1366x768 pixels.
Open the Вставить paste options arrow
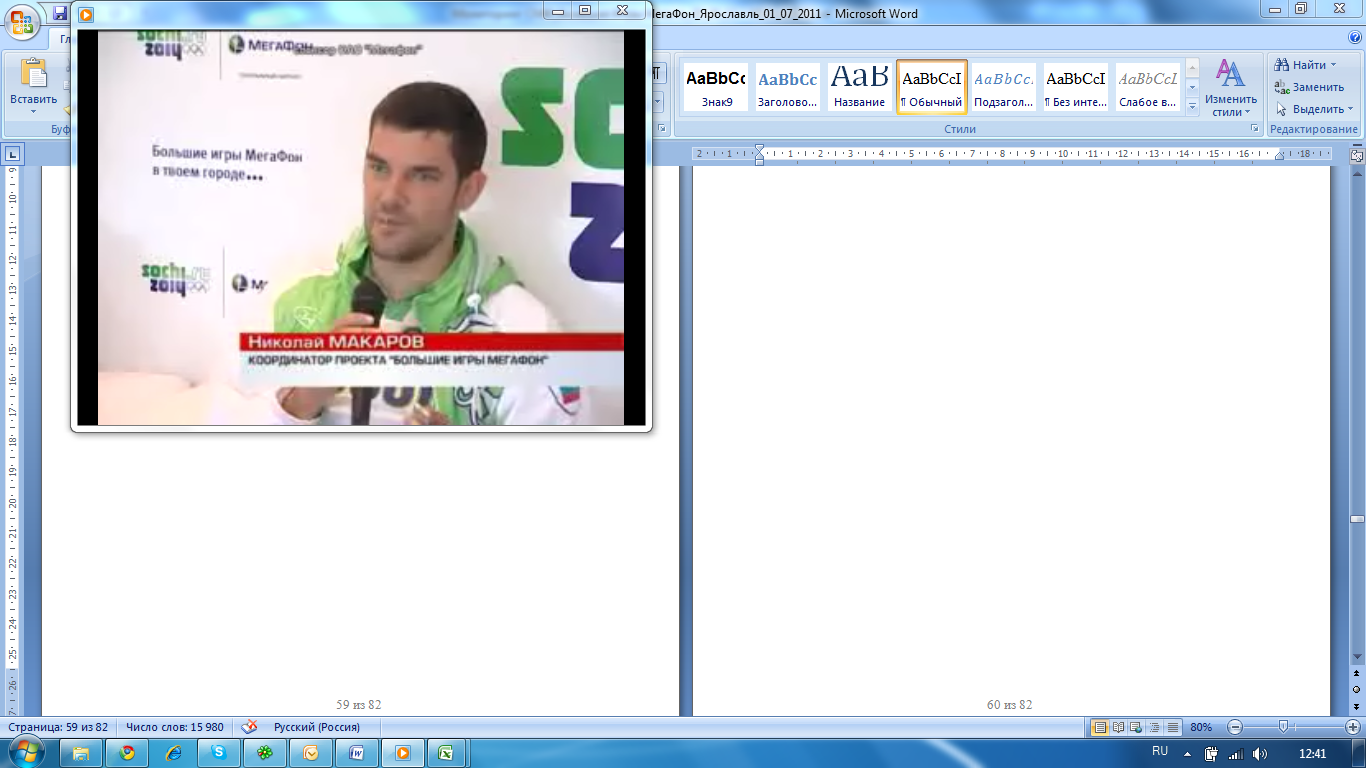(x=34, y=113)
